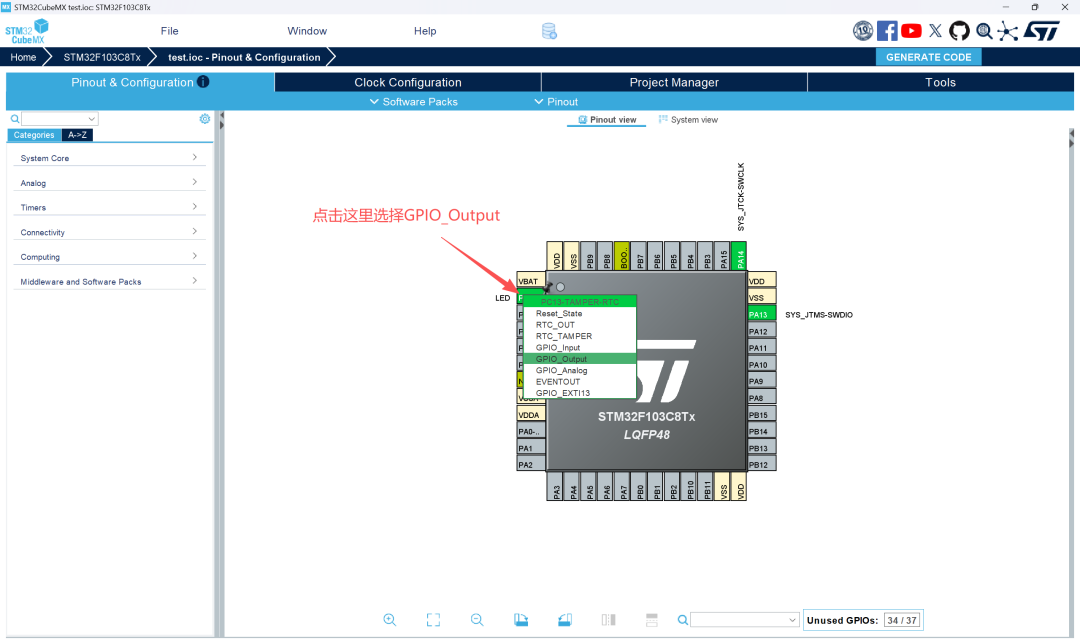
Task: Switch to the Tools tab
Action: click(940, 82)
